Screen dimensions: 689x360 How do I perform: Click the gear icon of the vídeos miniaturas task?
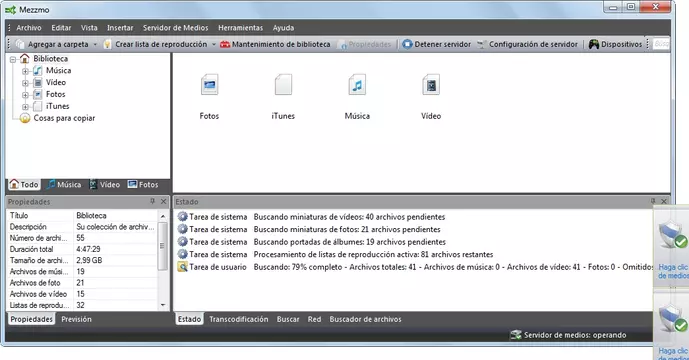coord(182,217)
